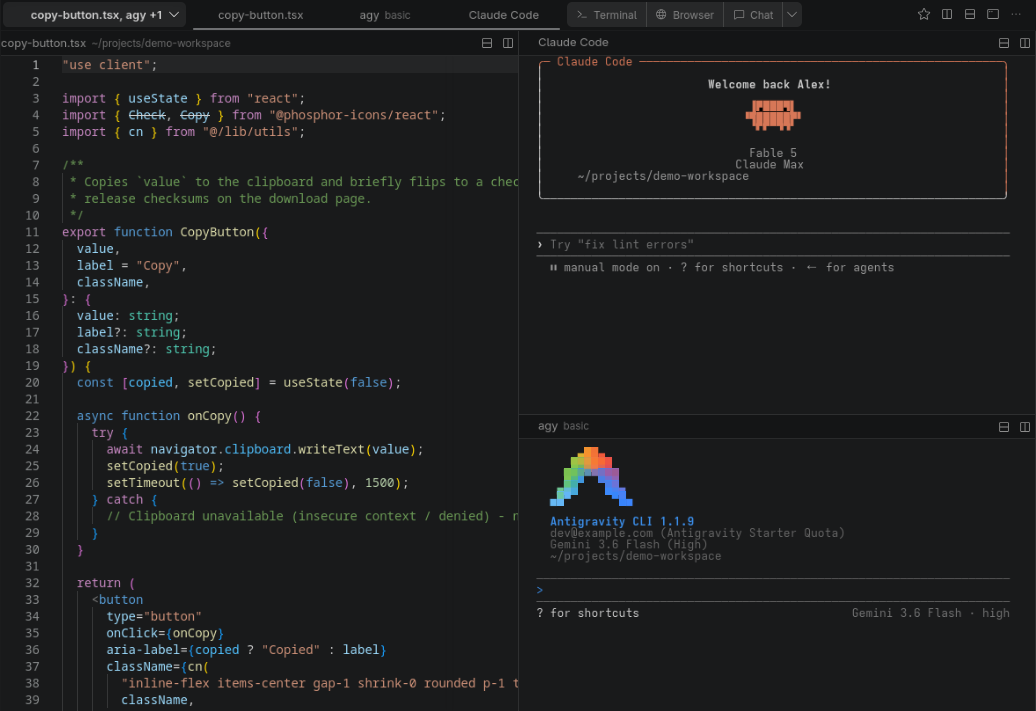The width and height of the screenshot is (1036, 711).
Task: Click line number 22 in the gutter
Action: click(32, 416)
